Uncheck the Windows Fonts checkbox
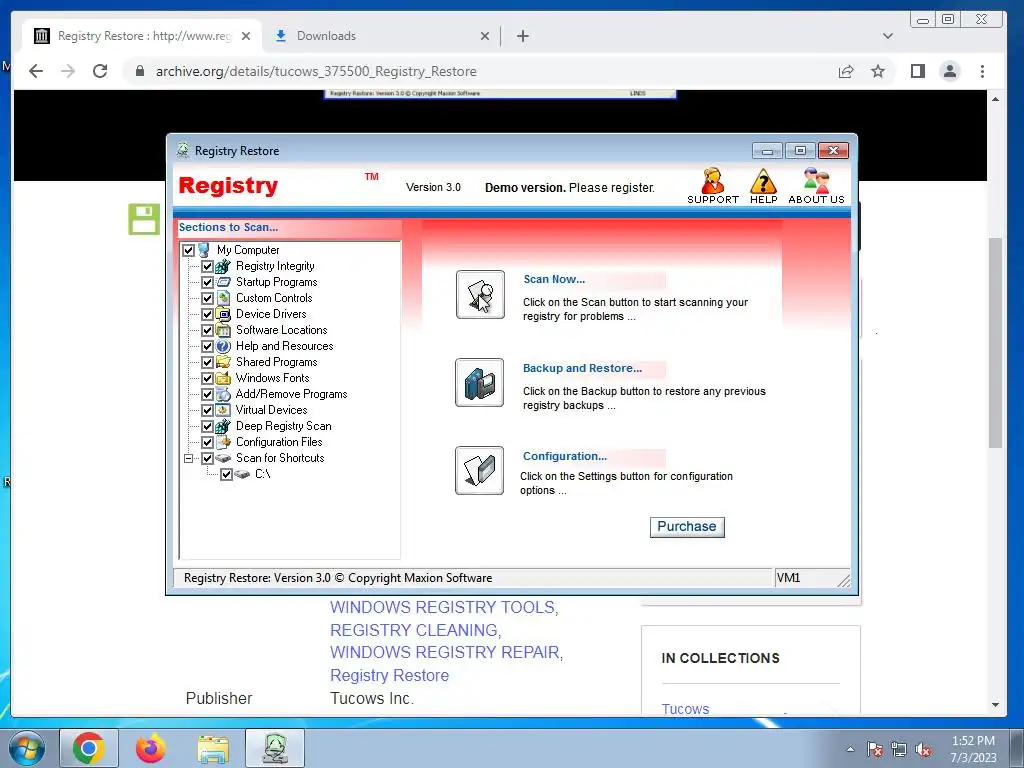This screenshot has height=768, width=1024. coord(208,378)
